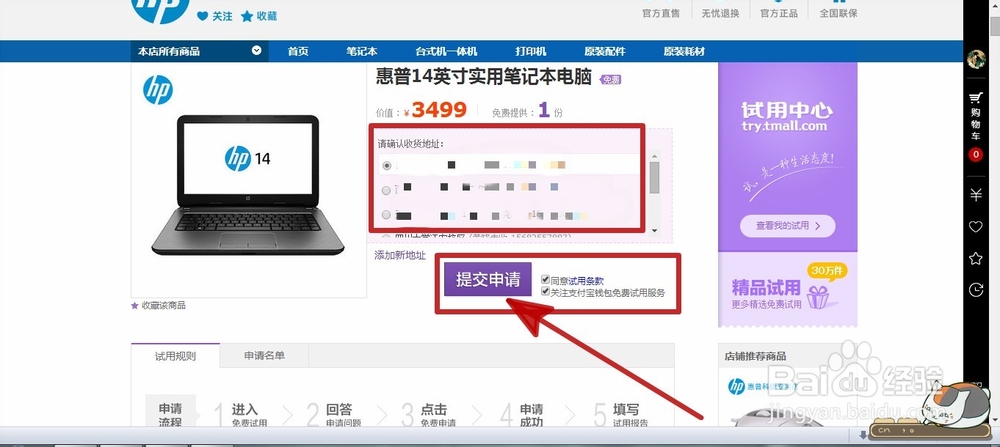Open the 笔记本 menu item
Viewport: 1000px width, 447px height.
pyautogui.click(x=362, y=52)
